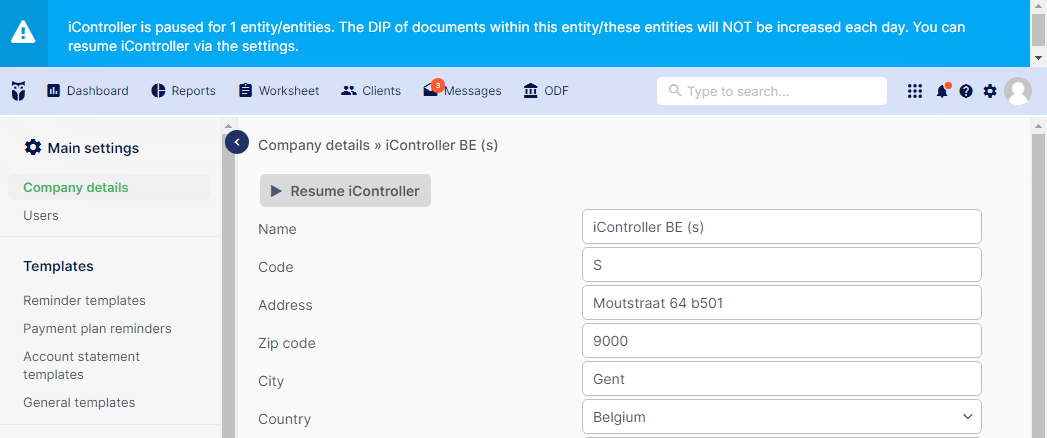Open the settings gear icon in the navbar

click(x=990, y=91)
